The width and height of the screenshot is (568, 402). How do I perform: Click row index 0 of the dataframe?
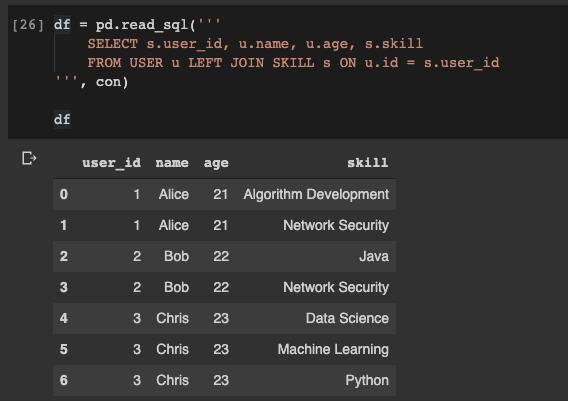[64, 194]
